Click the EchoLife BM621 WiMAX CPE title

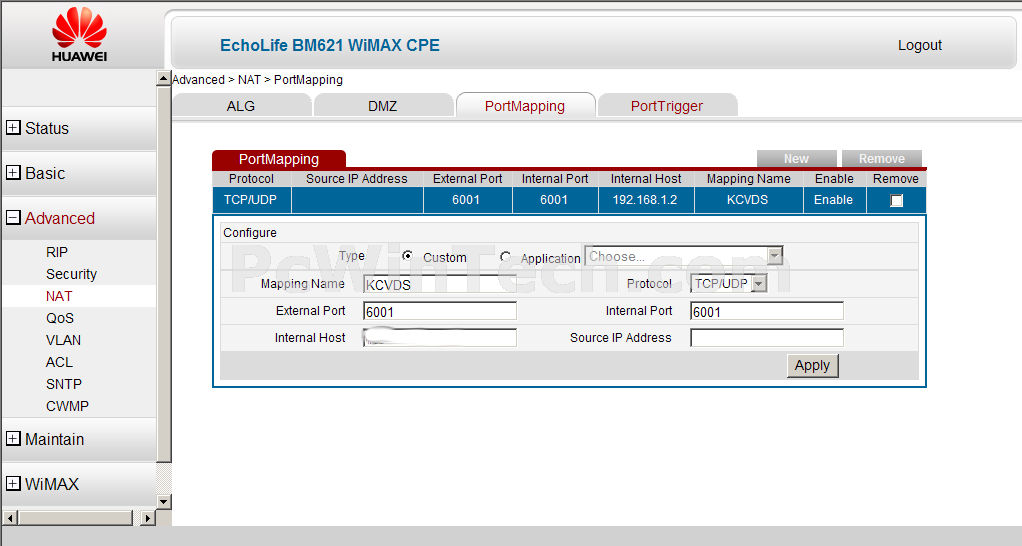coord(330,45)
